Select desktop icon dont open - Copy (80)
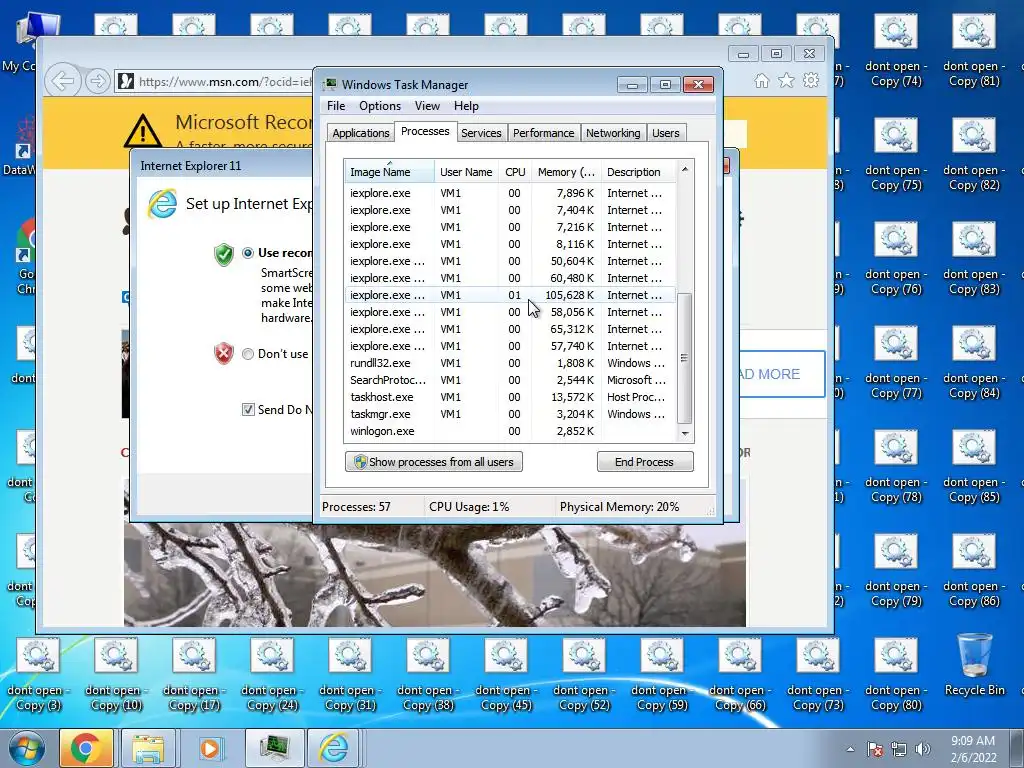 tap(896, 676)
